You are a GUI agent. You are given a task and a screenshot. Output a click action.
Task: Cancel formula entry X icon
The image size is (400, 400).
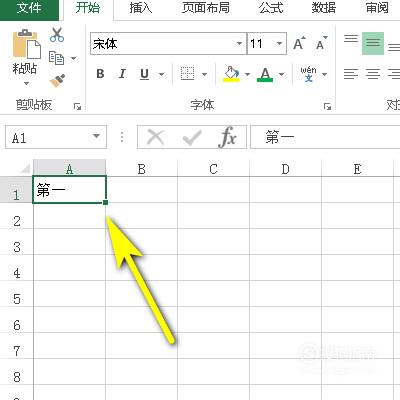(x=156, y=137)
